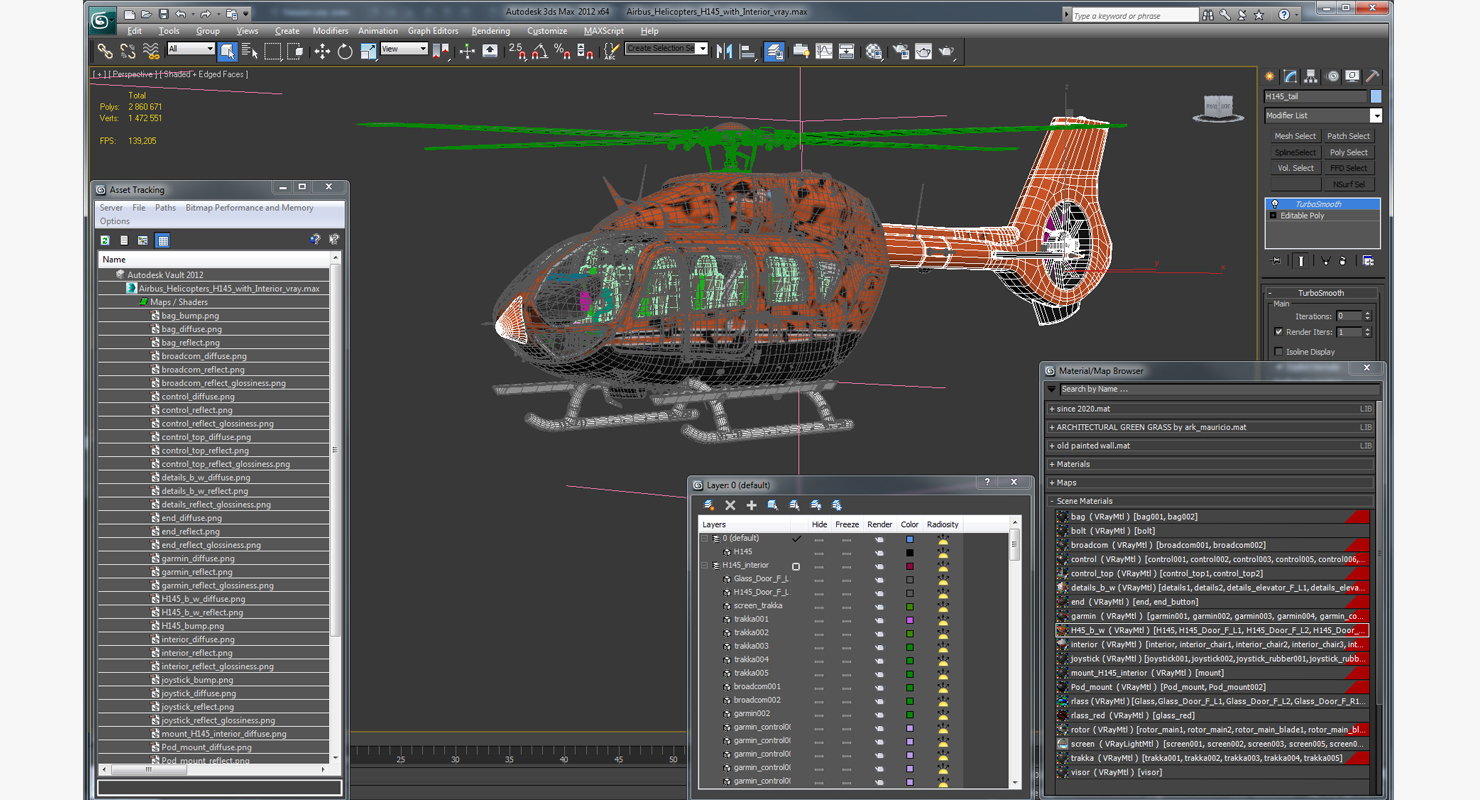The width and height of the screenshot is (1480, 800).
Task: Click the Align tool icon
Action: pos(747,50)
